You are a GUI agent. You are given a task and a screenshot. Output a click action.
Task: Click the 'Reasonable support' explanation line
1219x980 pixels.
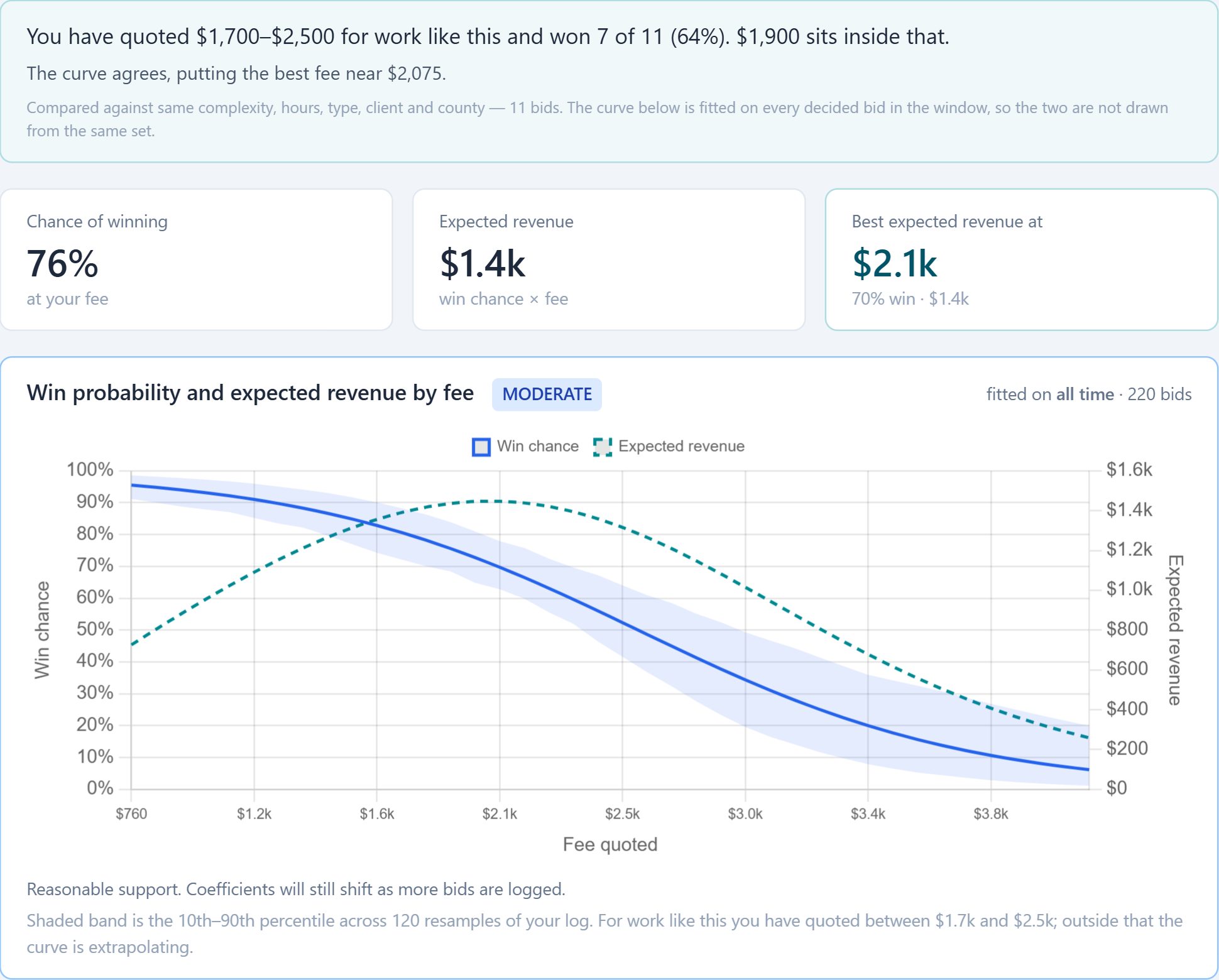(x=296, y=890)
